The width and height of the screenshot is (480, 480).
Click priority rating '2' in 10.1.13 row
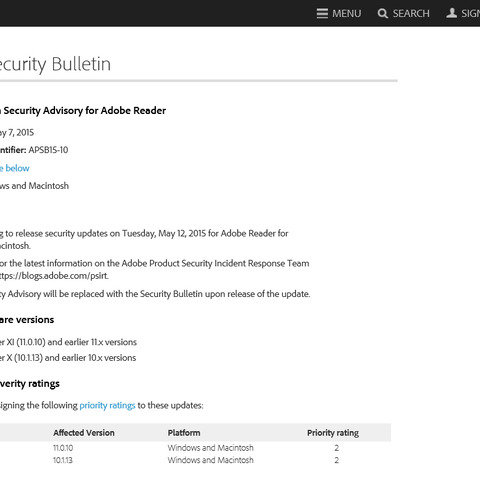tap(337, 460)
